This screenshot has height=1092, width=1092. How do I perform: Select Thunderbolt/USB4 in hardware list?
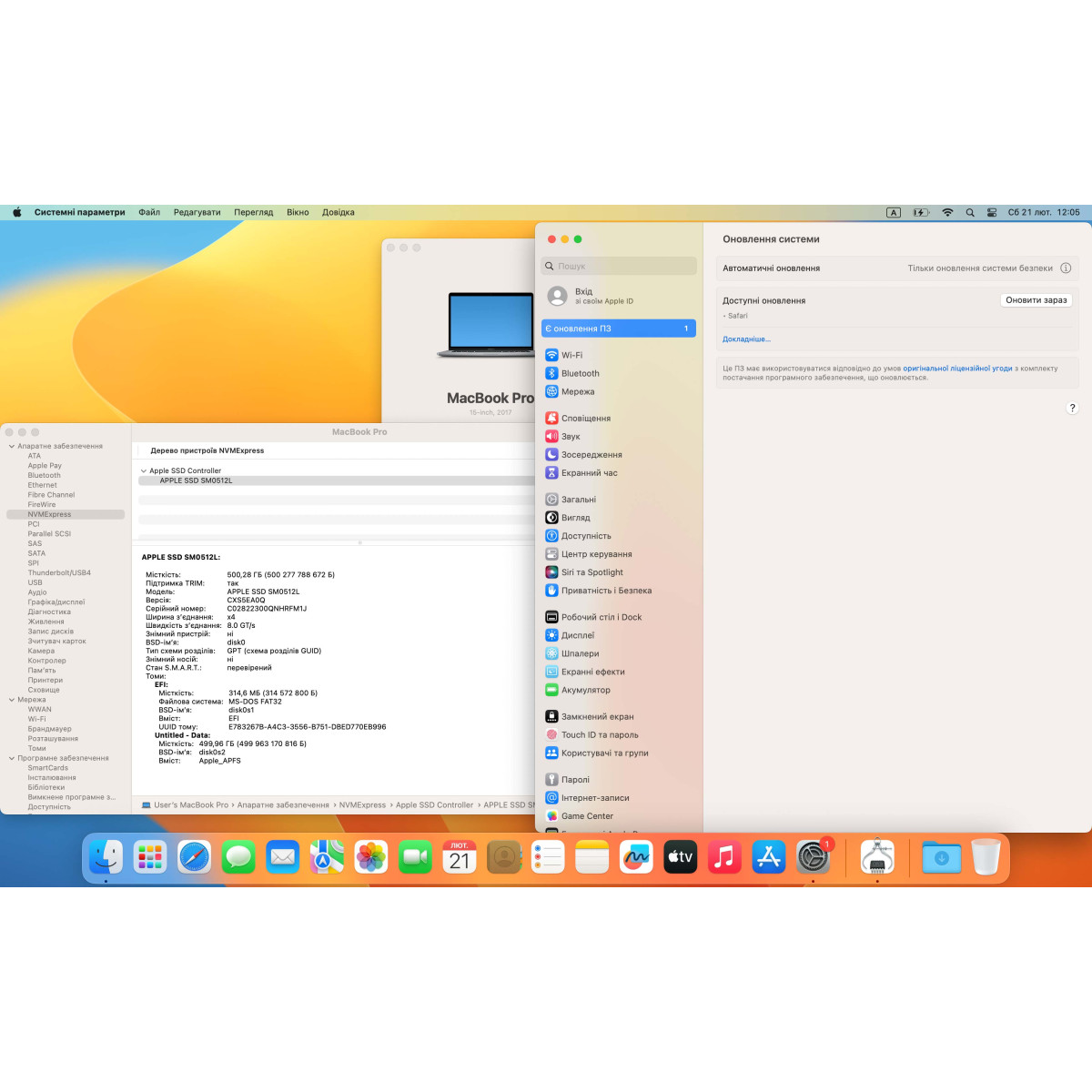[x=59, y=573]
